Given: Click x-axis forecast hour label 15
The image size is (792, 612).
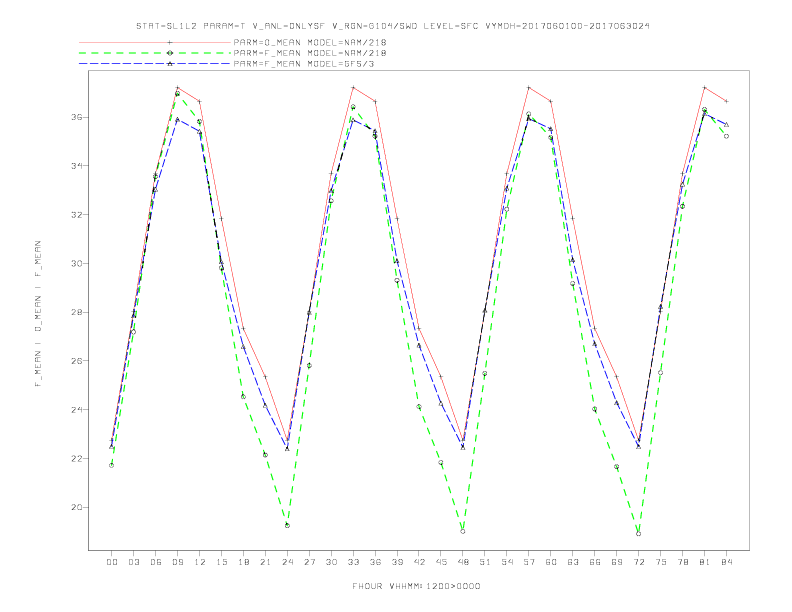Looking at the screenshot, I should 222,562.
